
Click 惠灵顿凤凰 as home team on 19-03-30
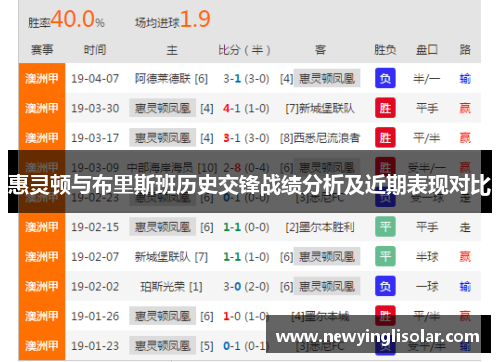(x=163, y=108)
